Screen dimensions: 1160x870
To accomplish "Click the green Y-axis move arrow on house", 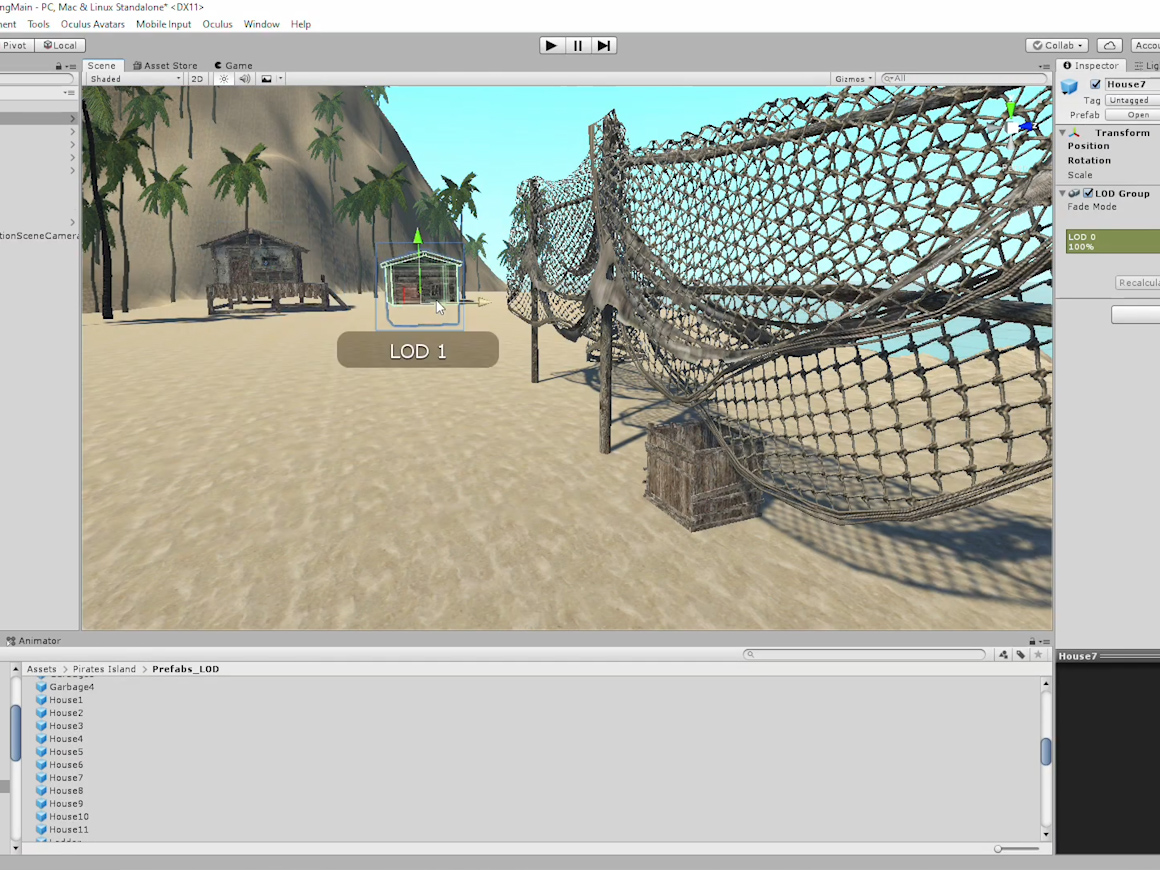I will tap(418, 238).
